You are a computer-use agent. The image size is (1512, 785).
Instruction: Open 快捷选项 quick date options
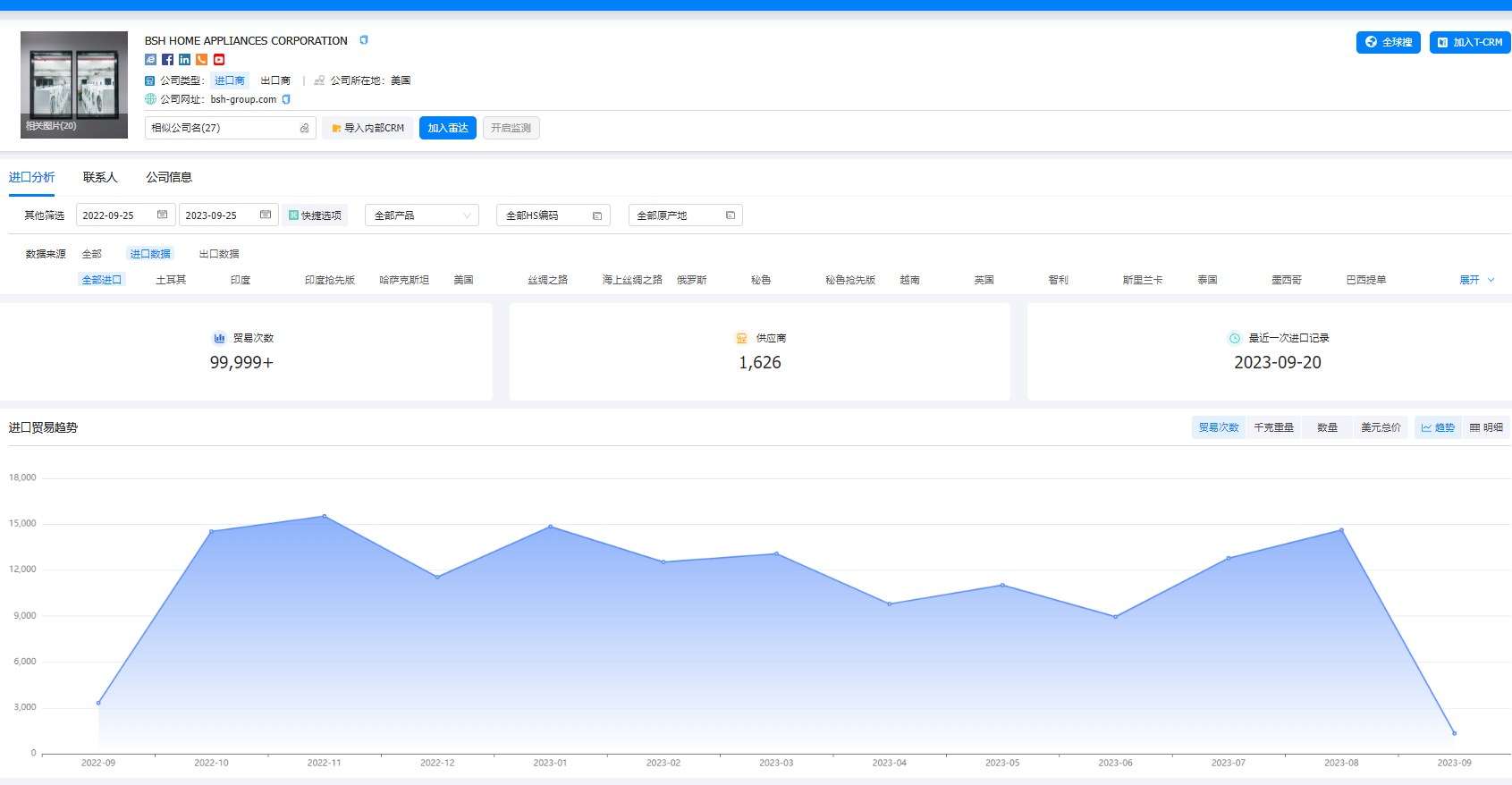tap(315, 215)
